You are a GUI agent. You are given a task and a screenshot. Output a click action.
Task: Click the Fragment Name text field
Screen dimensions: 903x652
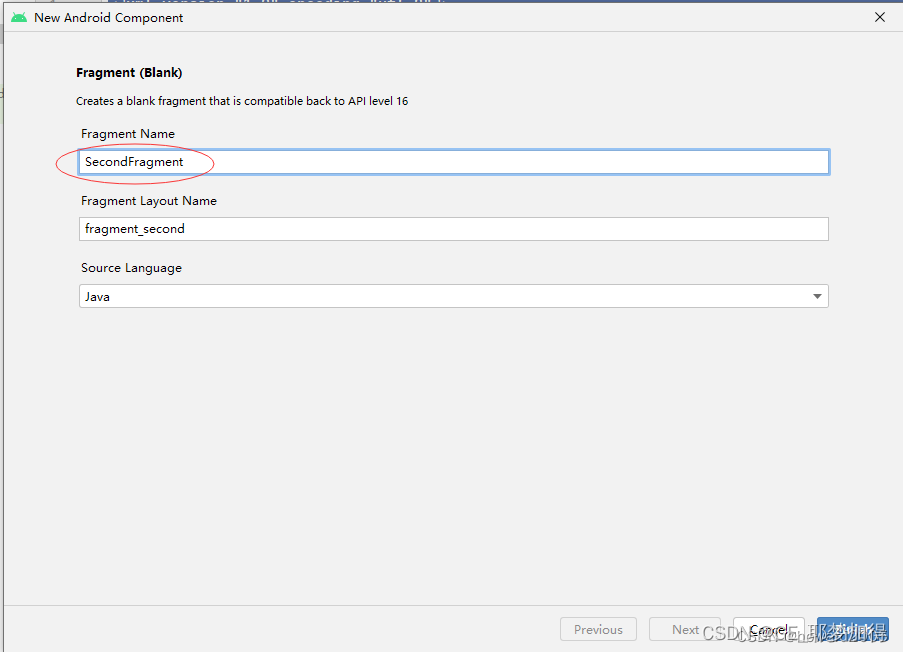click(454, 162)
